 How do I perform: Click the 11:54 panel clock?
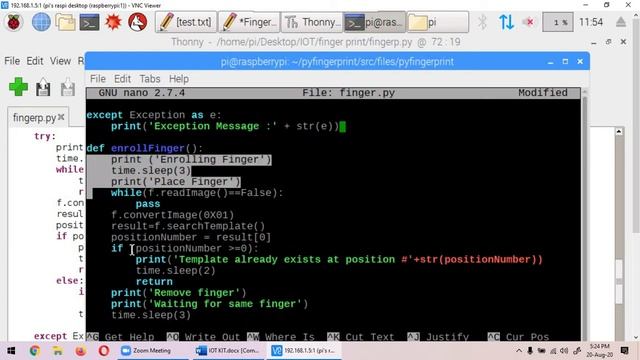click(591, 22)
